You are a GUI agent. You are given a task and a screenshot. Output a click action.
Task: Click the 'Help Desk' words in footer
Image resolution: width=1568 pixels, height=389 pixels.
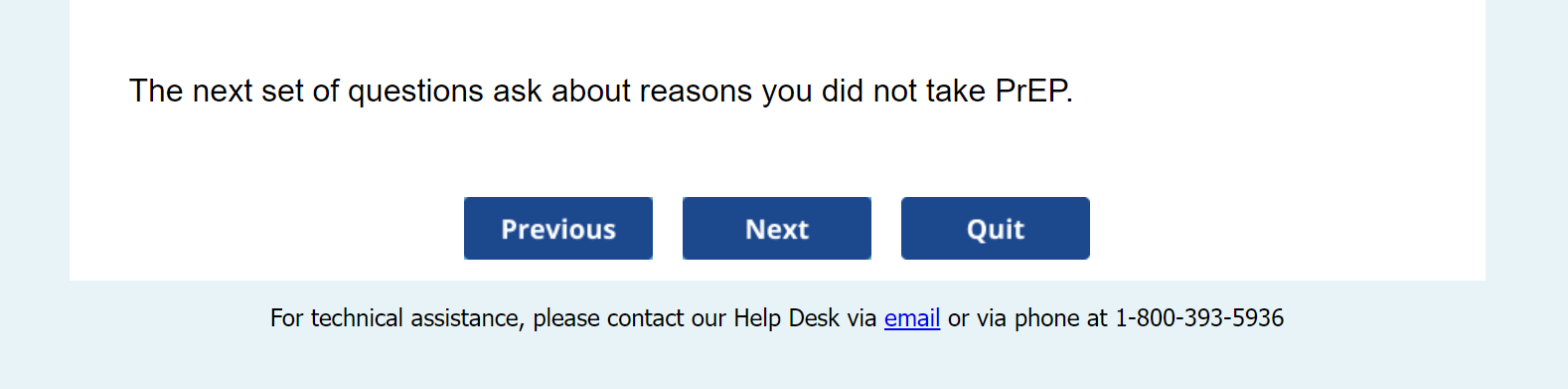[787, 318]
